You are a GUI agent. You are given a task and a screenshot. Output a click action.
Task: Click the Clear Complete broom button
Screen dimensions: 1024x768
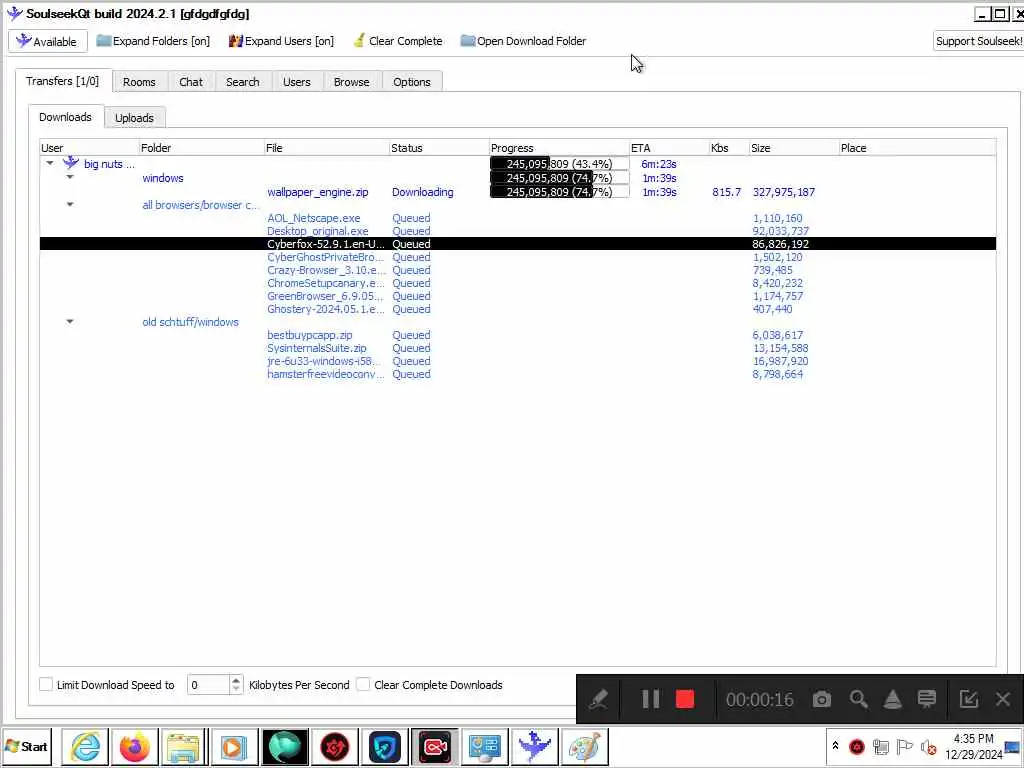[x=398, y=41]
